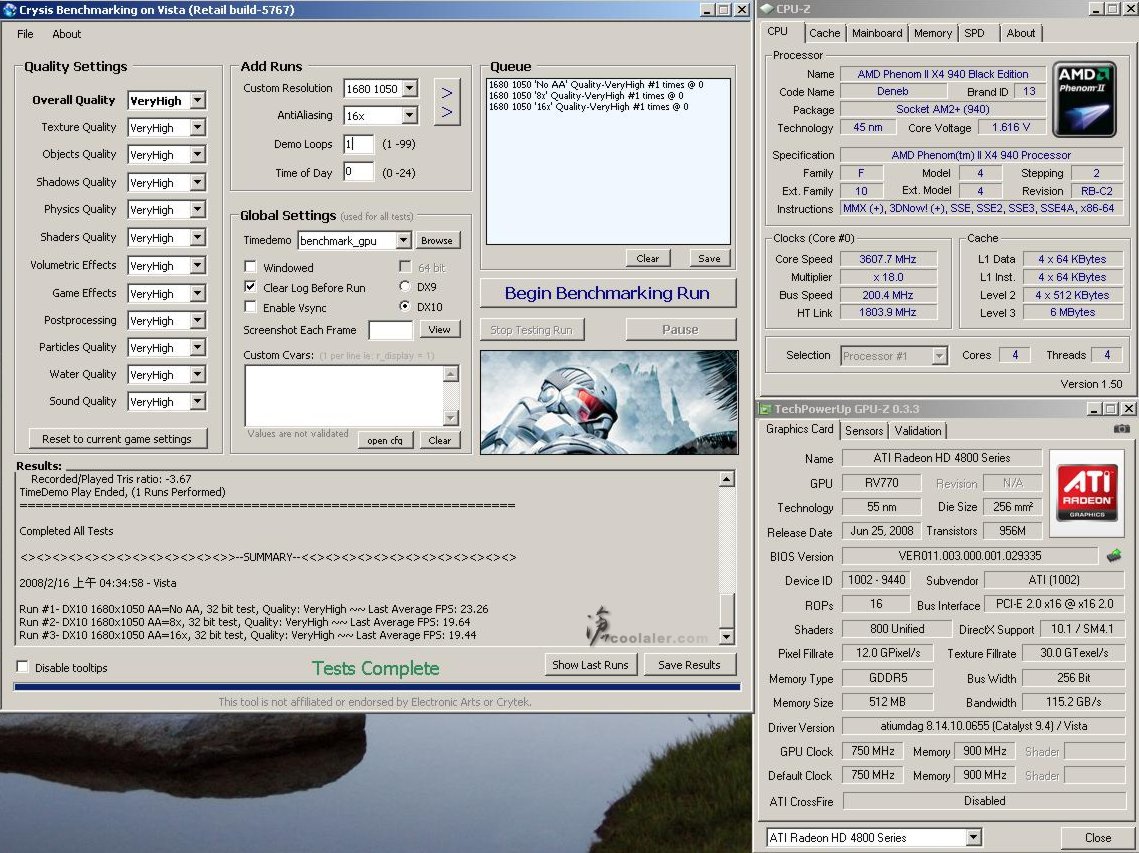
Task: Click the Screenshot Each Frame input field
Action: pos(391,330)
